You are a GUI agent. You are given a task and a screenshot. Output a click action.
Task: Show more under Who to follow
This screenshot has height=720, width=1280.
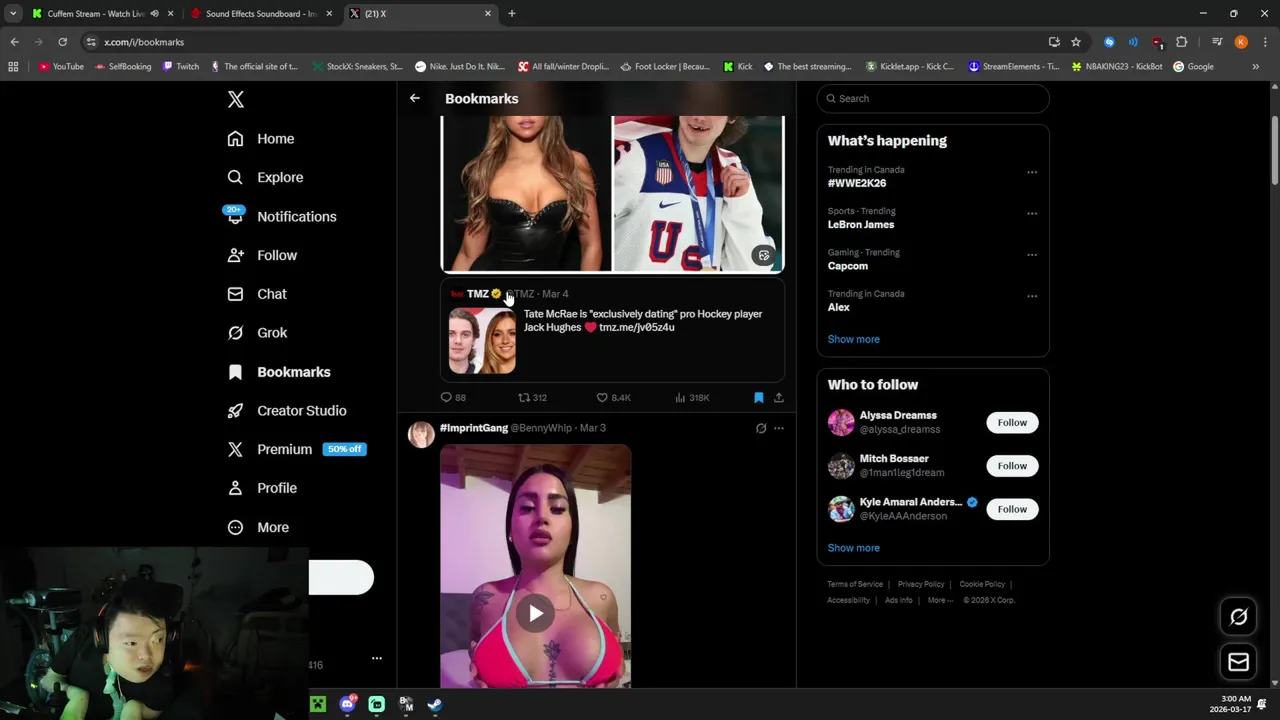click(x=854, y=548)
